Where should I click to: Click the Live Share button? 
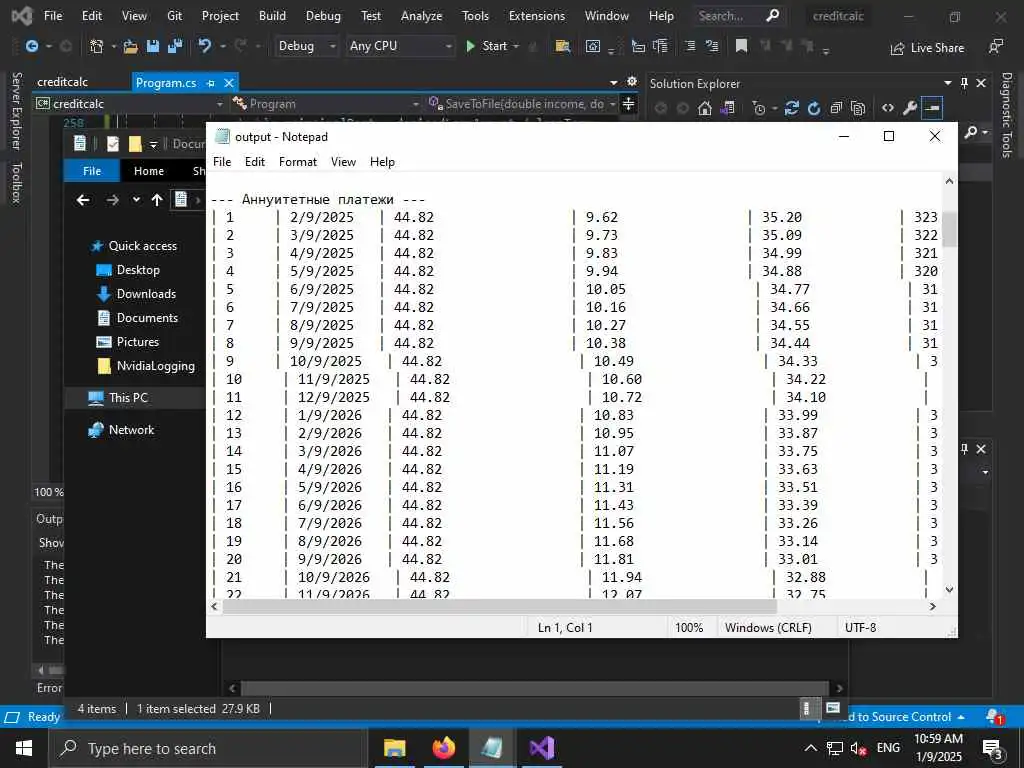927,48
